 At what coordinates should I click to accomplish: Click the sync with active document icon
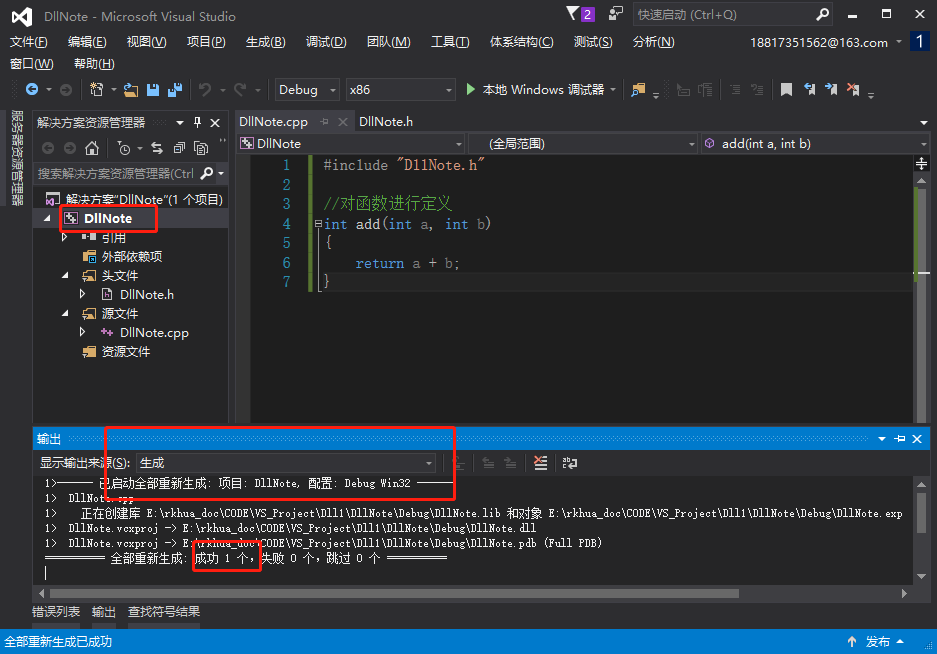[157, 148]
